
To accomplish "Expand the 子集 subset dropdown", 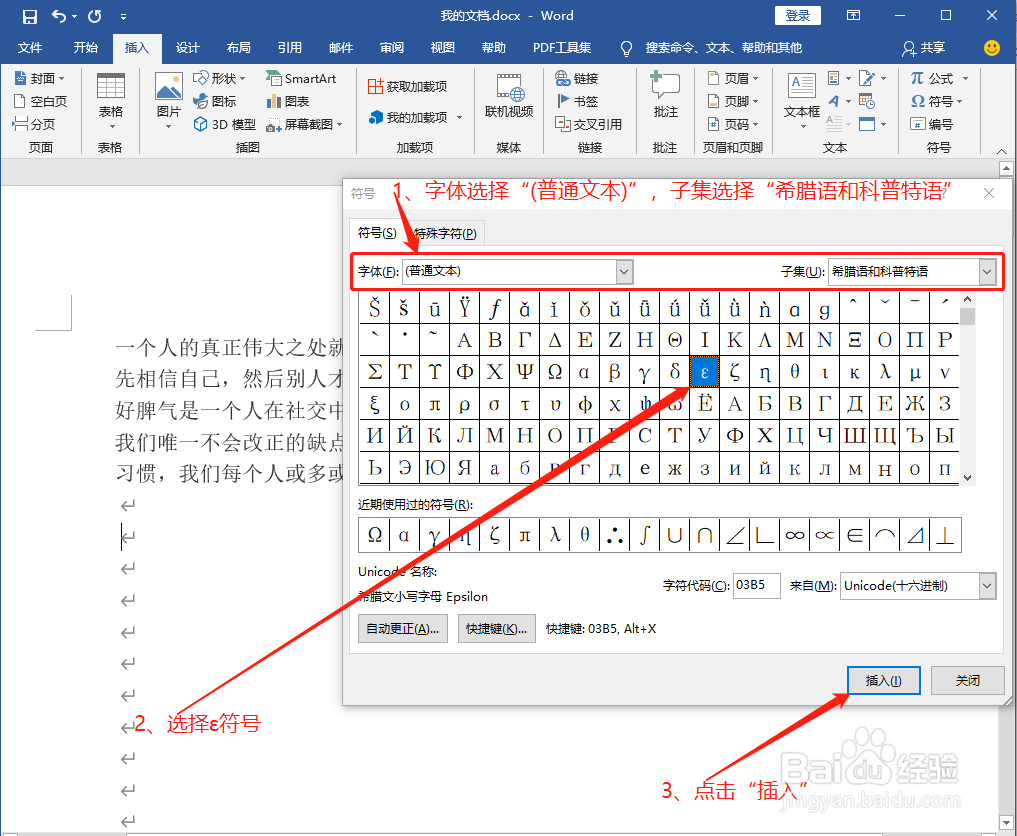I will click(987, 272).
